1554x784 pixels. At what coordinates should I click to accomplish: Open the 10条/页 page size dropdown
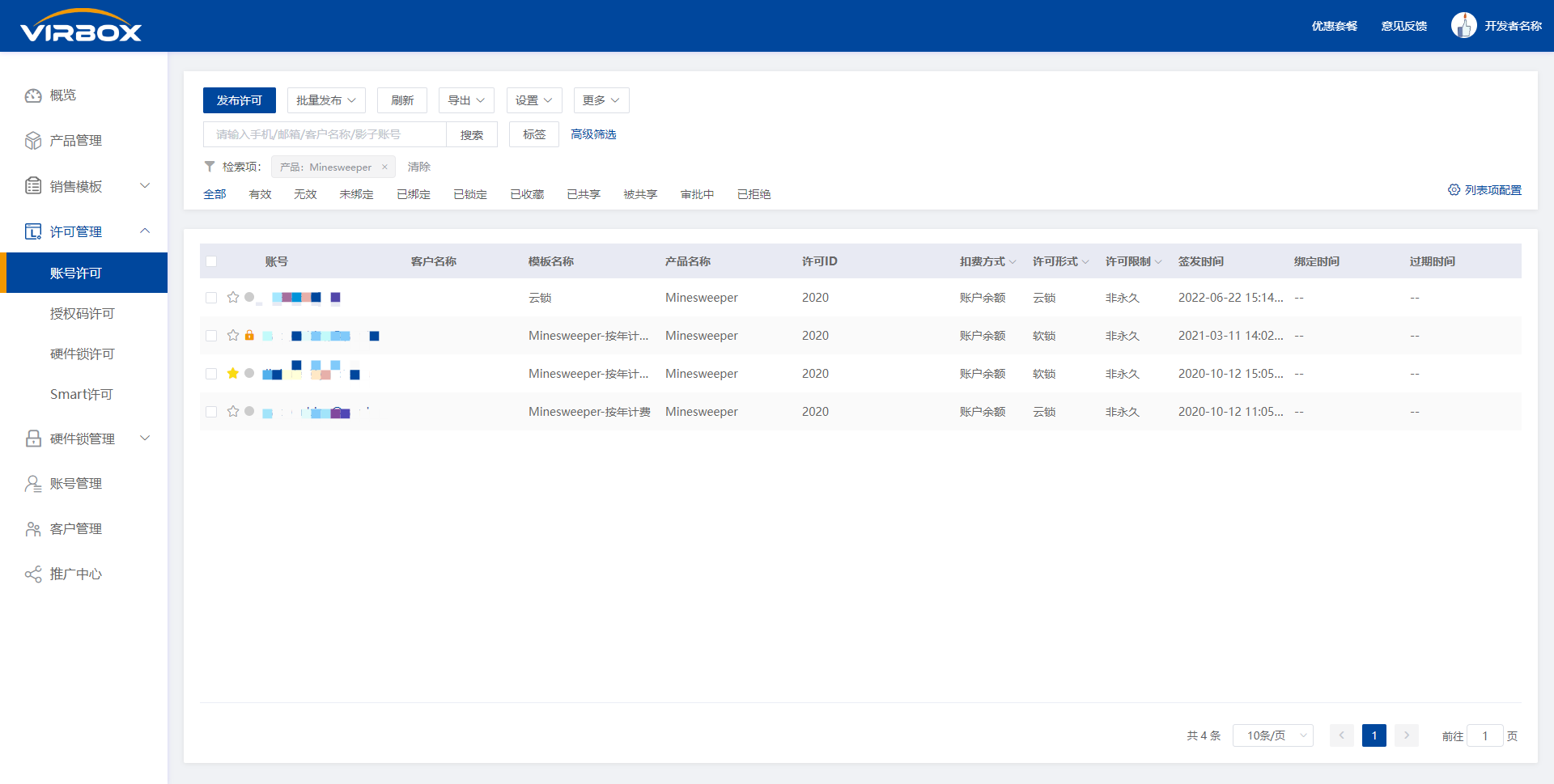click(x=1273, y=735)
